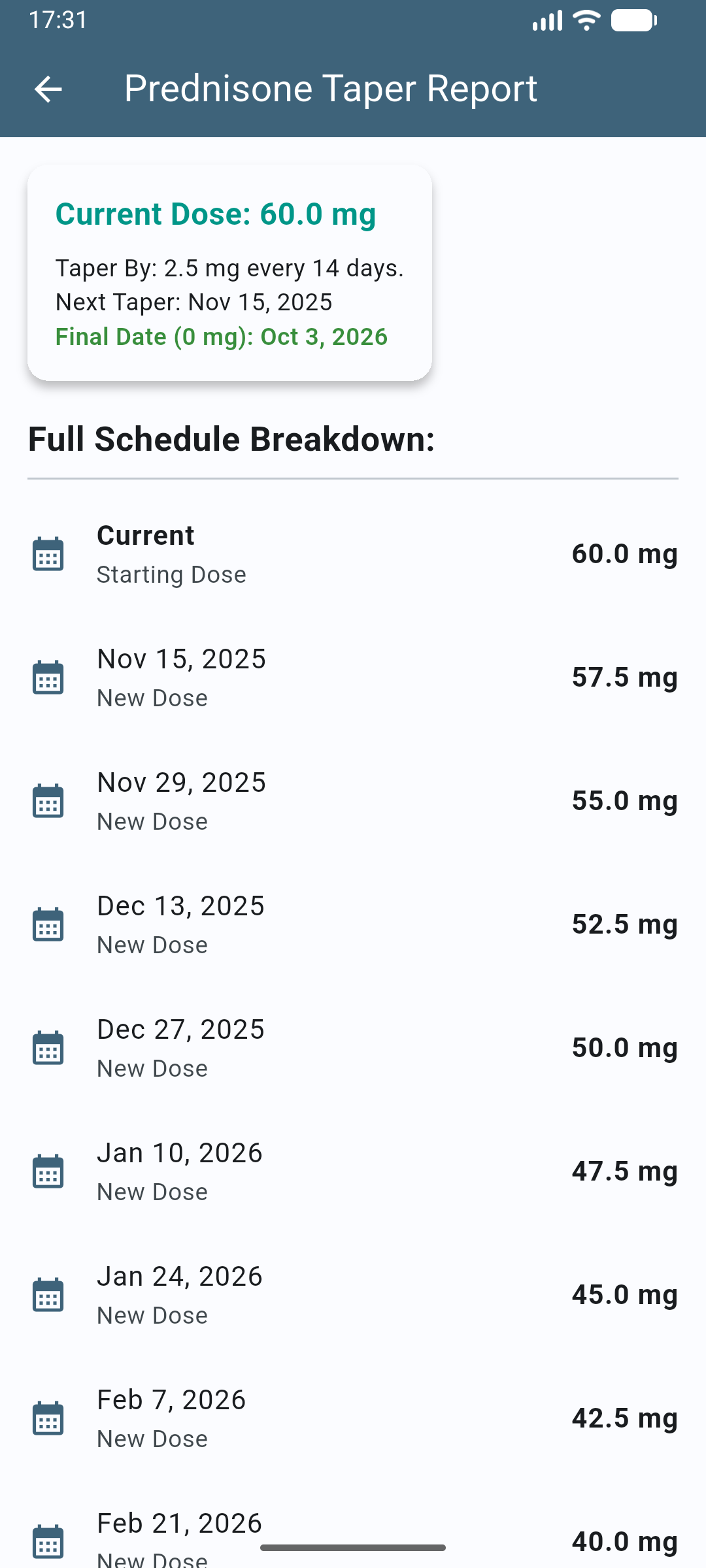This screenshot has width=706, height=1568.
Task: Tap the back arrow in header
Action: click(x=48, y=89)
